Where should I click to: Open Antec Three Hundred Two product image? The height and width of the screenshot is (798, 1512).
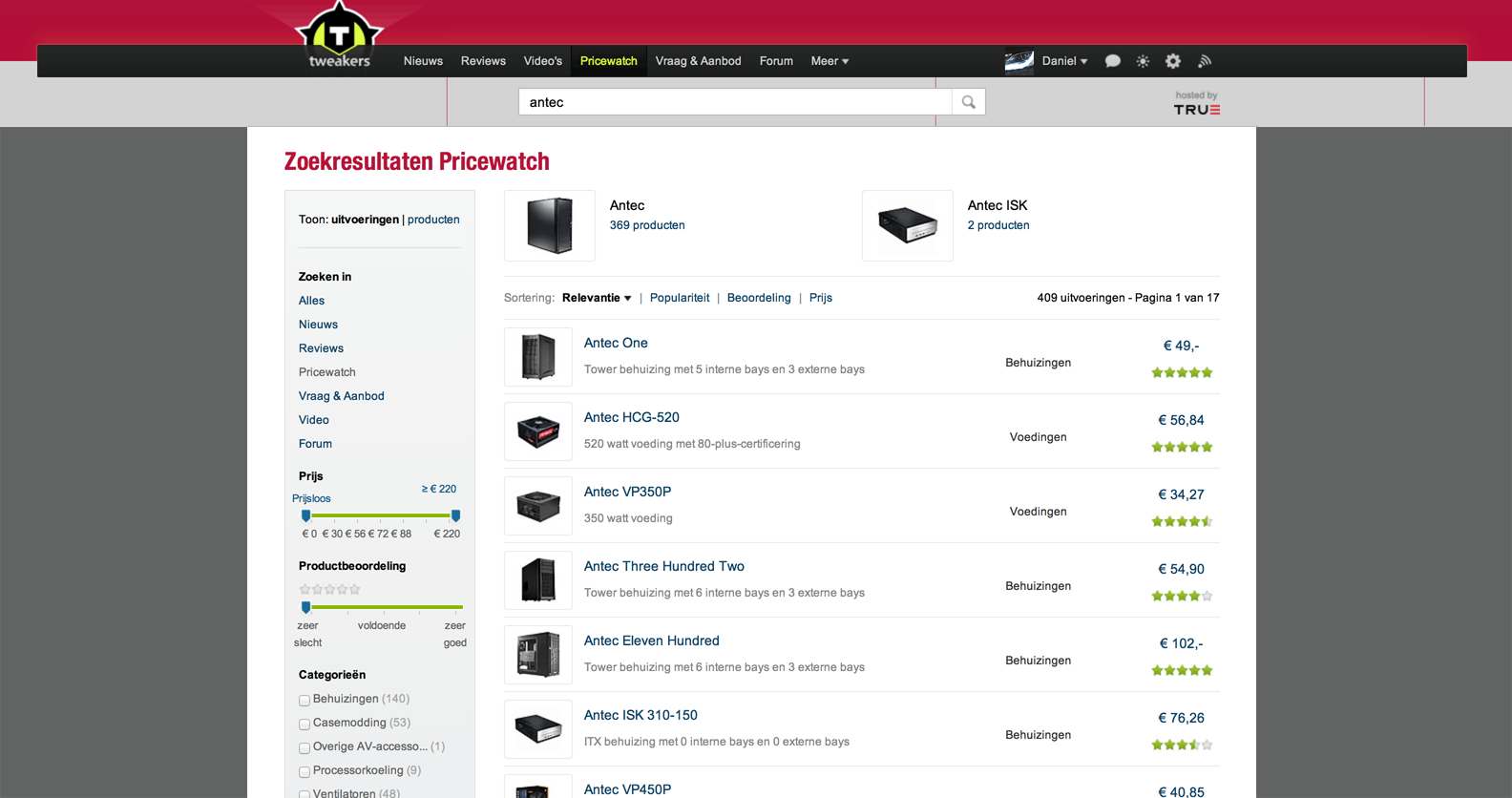click(x=538, y=580)
